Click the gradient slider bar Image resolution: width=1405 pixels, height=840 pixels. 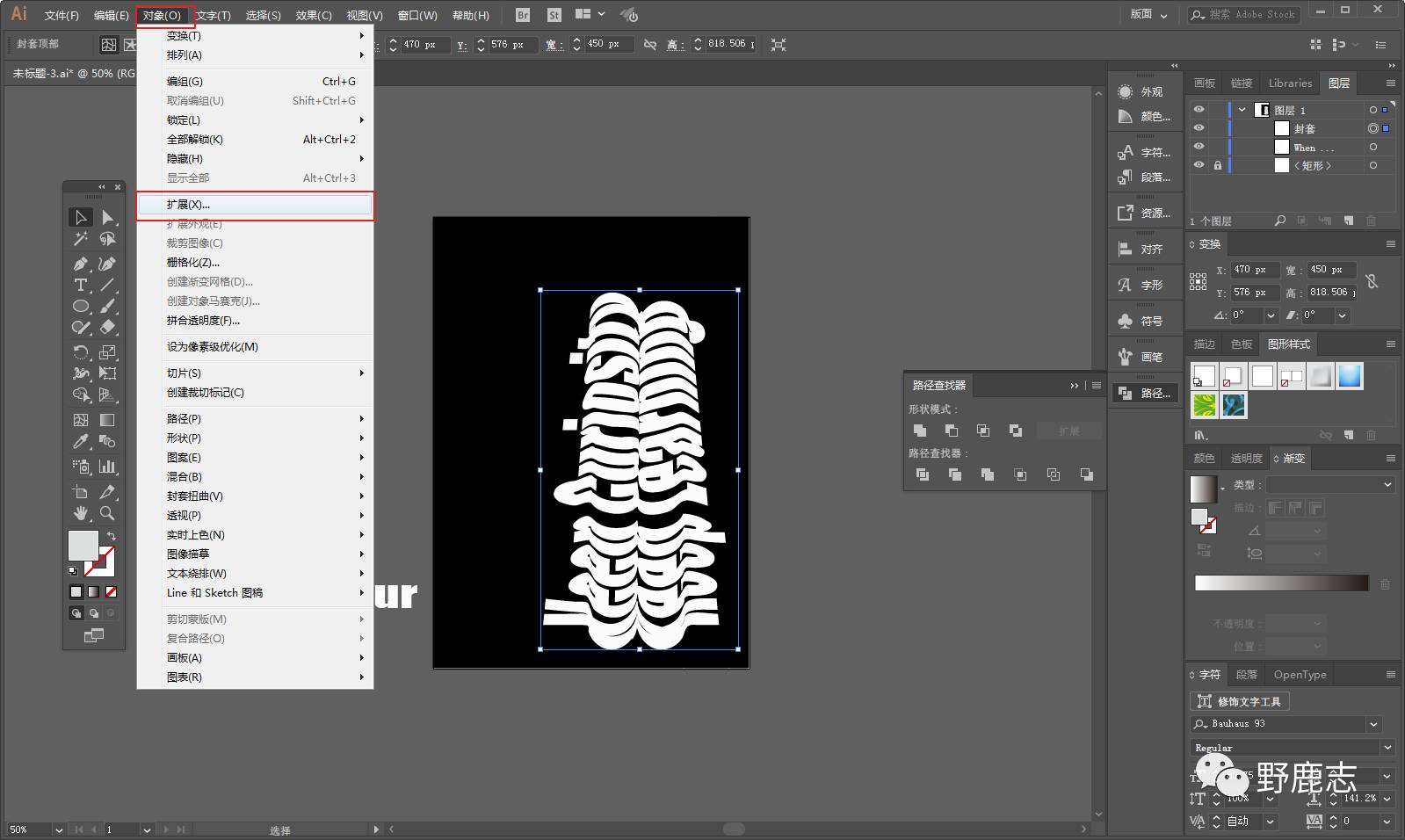pos(1281,583)
